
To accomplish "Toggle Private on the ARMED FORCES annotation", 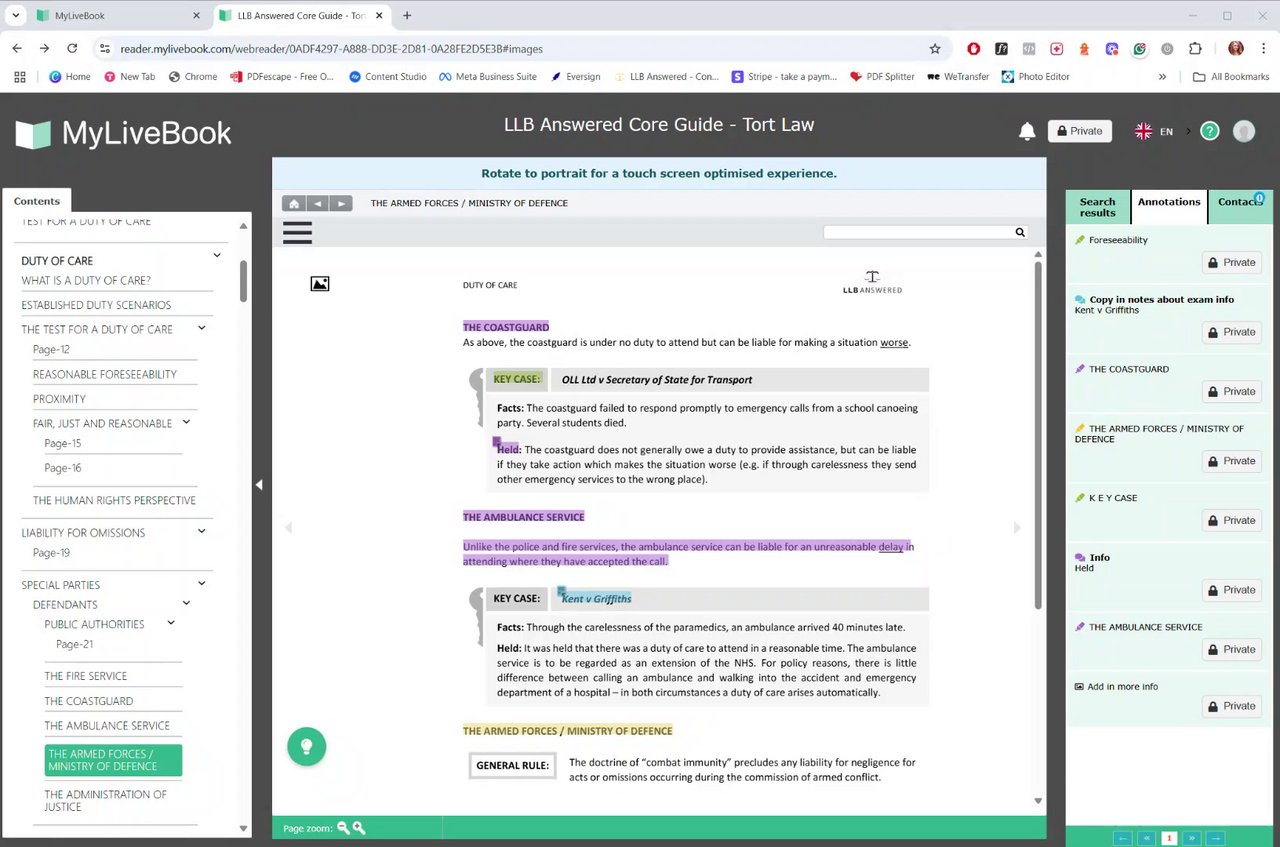I will [1231, 461].
